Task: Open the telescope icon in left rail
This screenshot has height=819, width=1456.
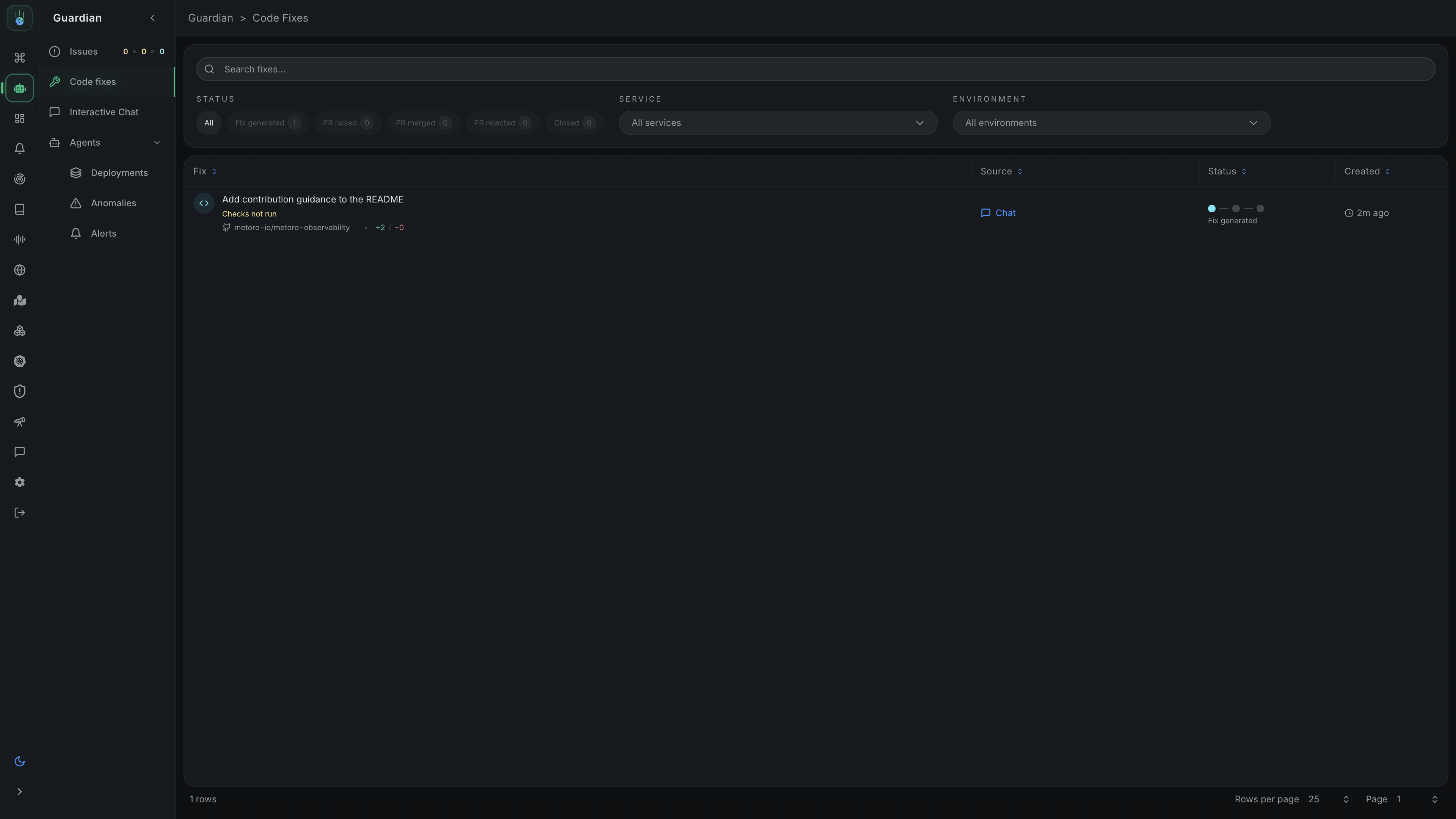Action: 20,422
